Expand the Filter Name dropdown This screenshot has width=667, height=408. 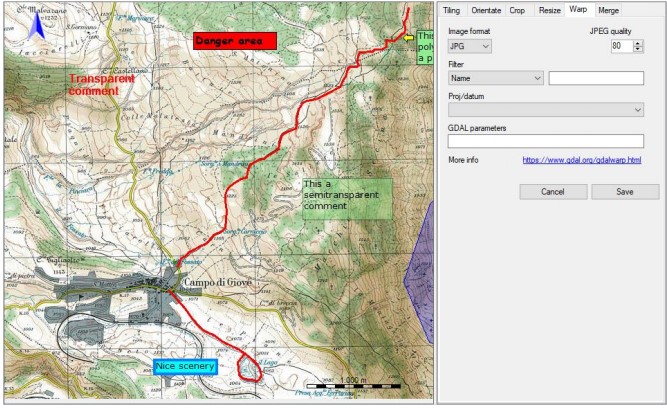[496, 78]
